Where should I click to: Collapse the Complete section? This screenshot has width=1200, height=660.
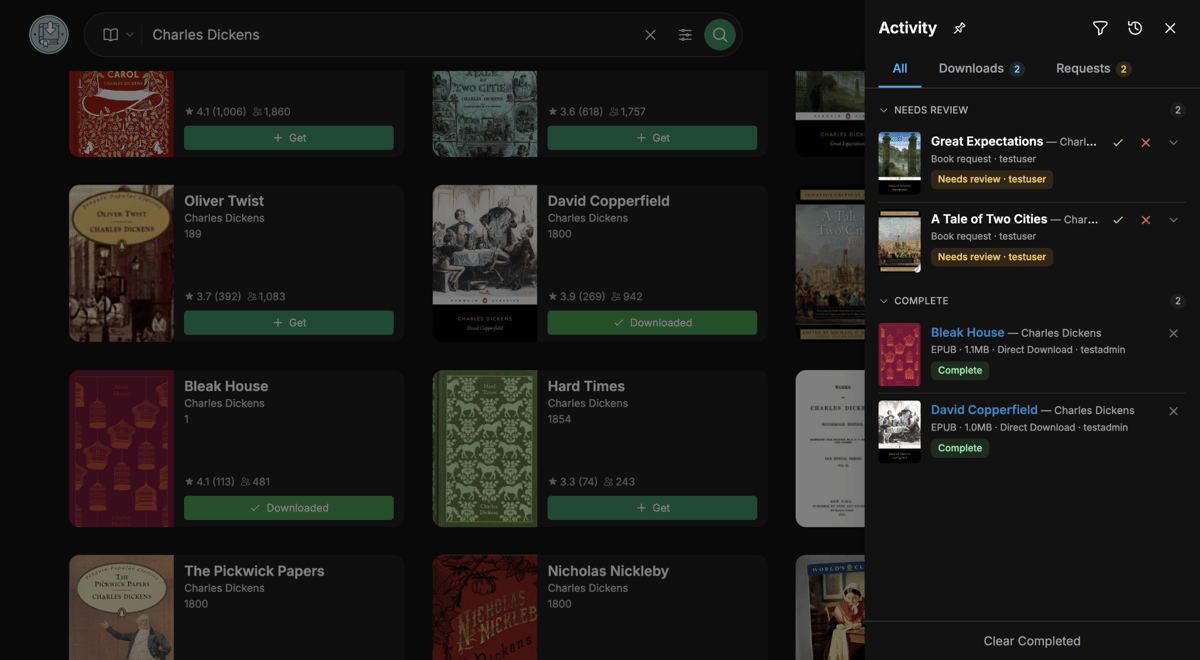(x=884, y=301)
